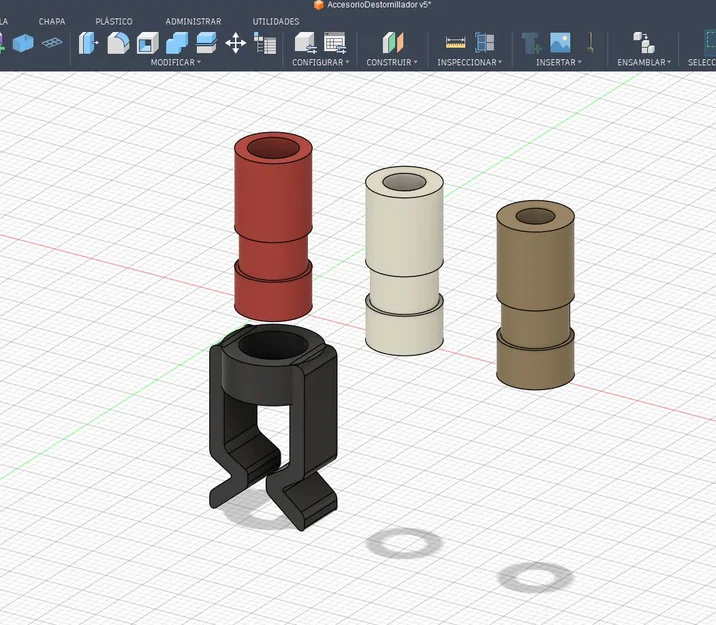Expand the ENSAMBLAR dropdown
The width and height of the screenshot is (716, 625).
tap(644, 62)
